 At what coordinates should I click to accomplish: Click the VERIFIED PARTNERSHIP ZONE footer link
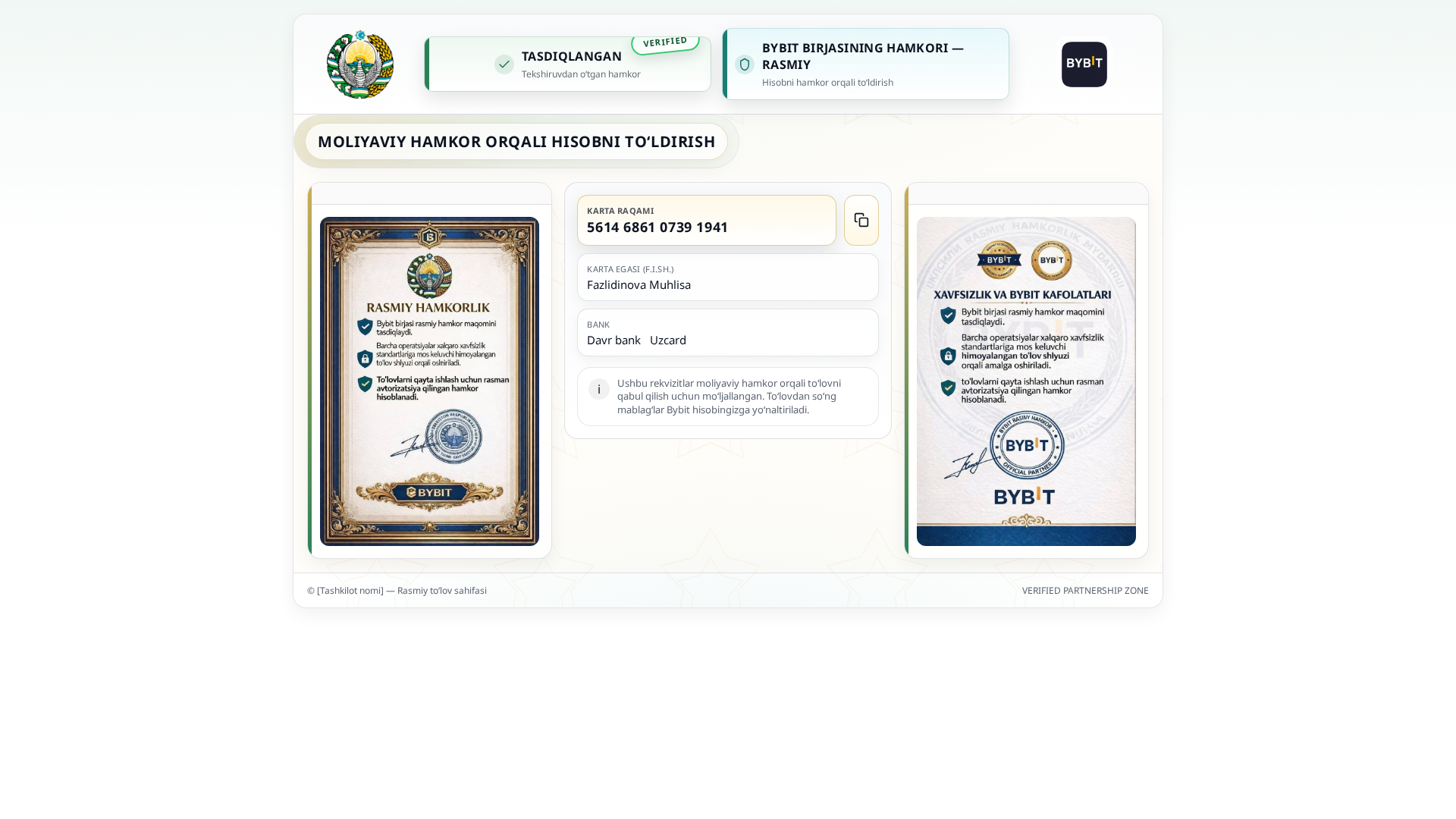pos(1084,590)
